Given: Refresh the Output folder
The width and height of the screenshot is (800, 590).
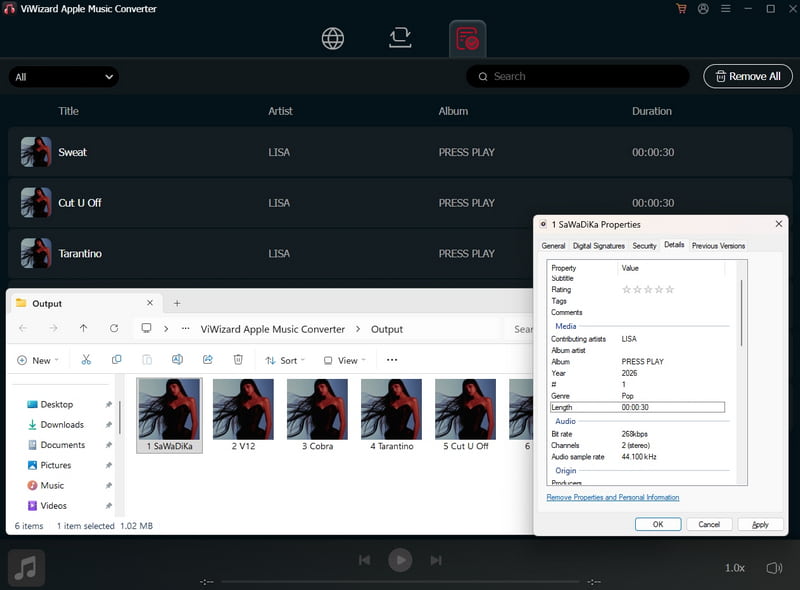Looking at the screenshot, I should [x=114, y=328].
